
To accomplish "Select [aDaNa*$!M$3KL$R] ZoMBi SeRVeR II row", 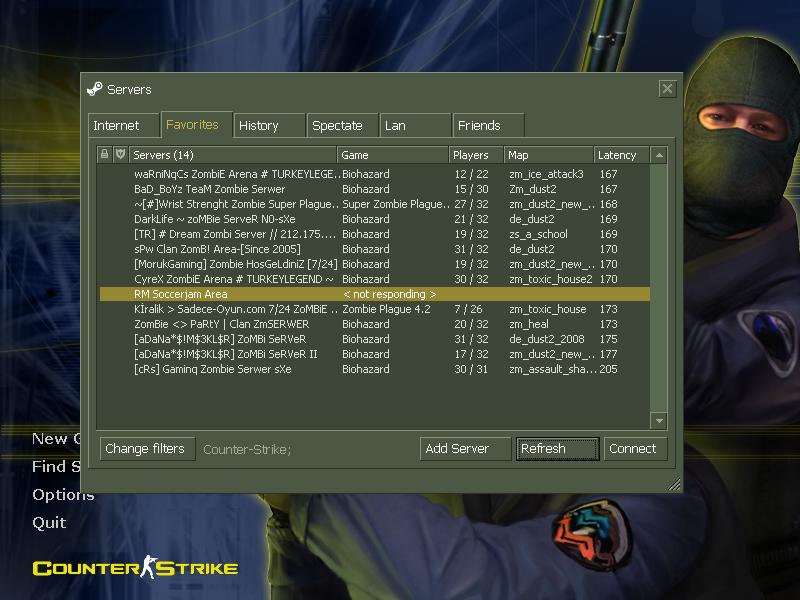I will [x=374, y=354].
